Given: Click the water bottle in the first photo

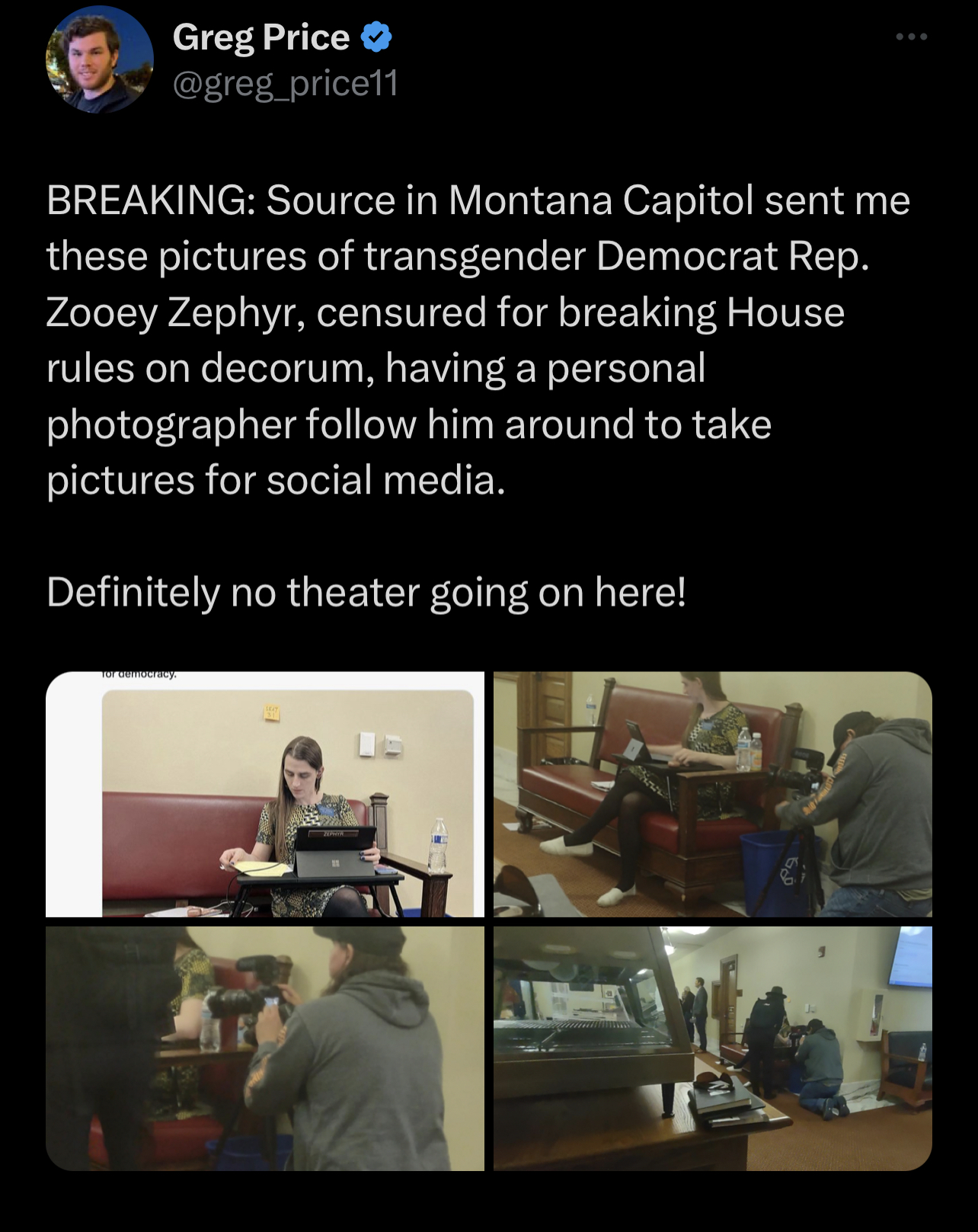Looking at the screenshot, I should (x=438, y=844).
